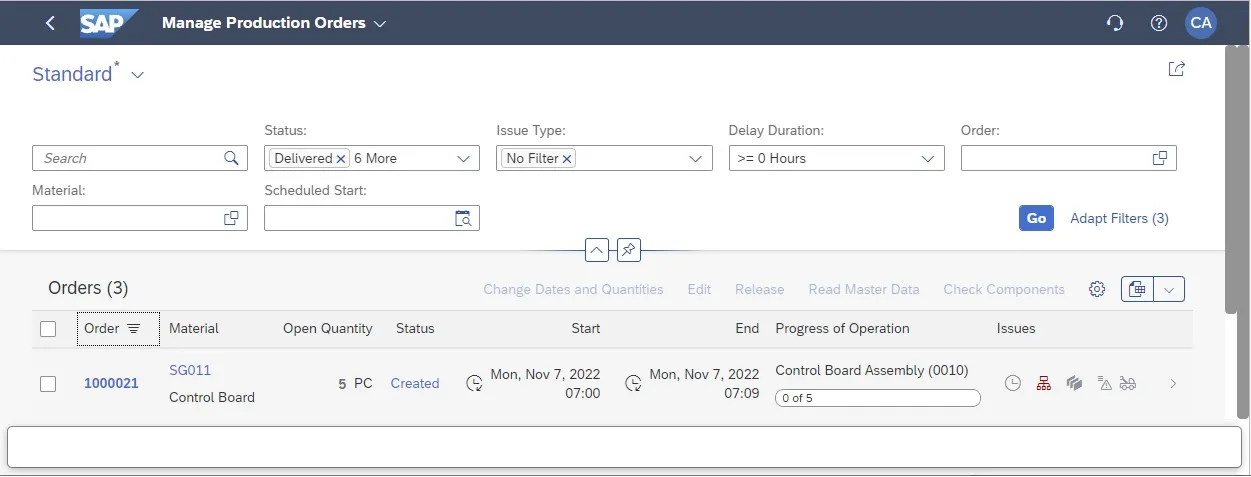Click the Status column header
This screenshot has width=1251, height=477.
415,328
